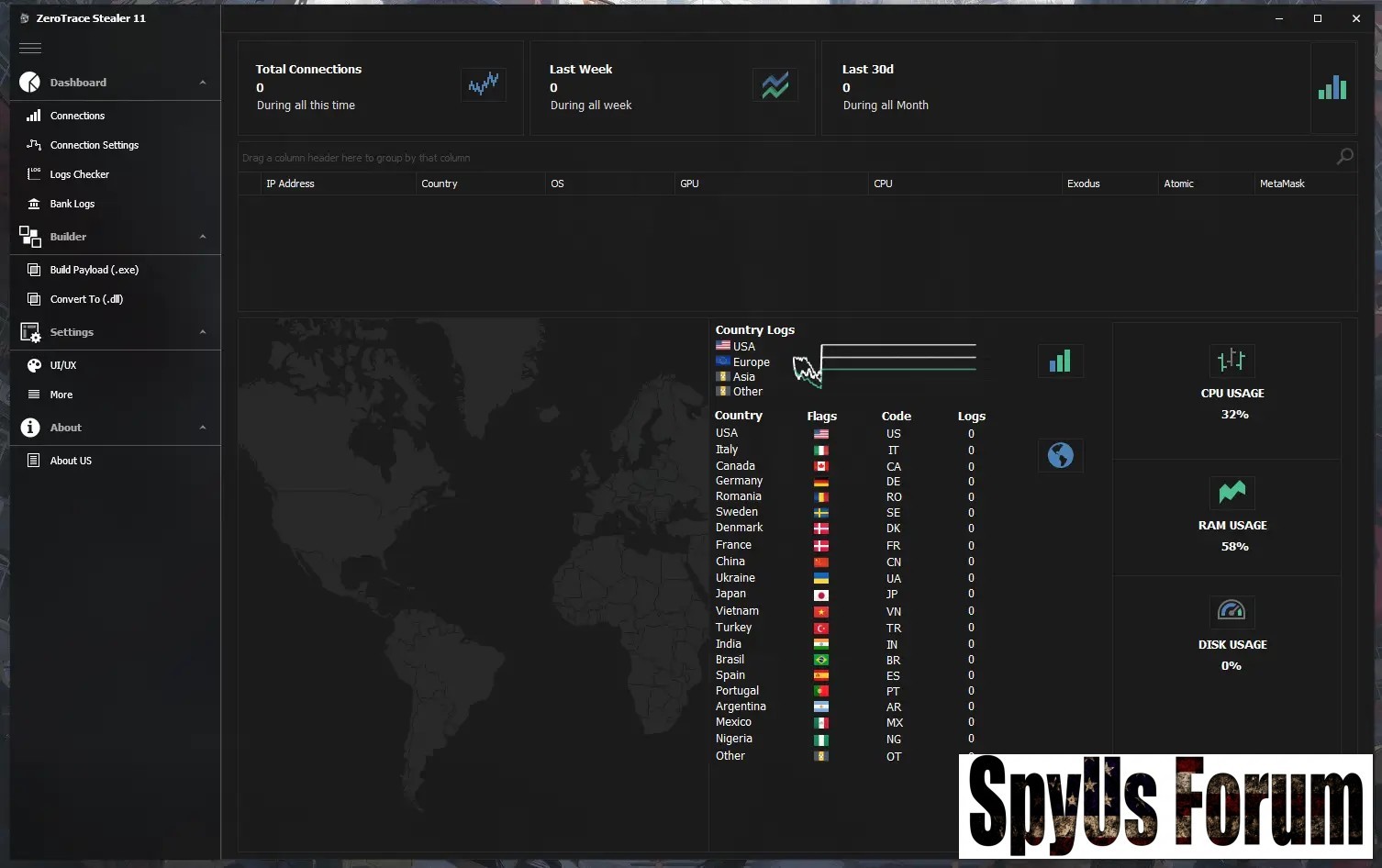
Task: Collapse the Dashboard section in the sidebar
Action: pyautogui.click(x=203, y=83)
